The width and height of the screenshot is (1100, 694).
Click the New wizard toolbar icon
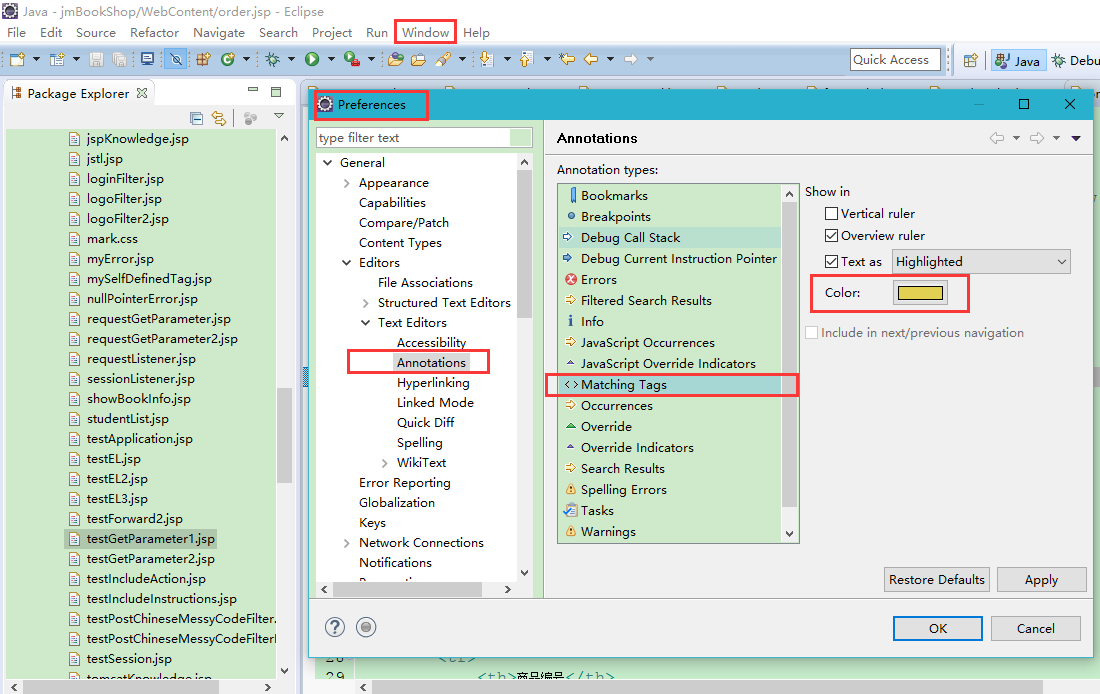(x=17, y=60)
